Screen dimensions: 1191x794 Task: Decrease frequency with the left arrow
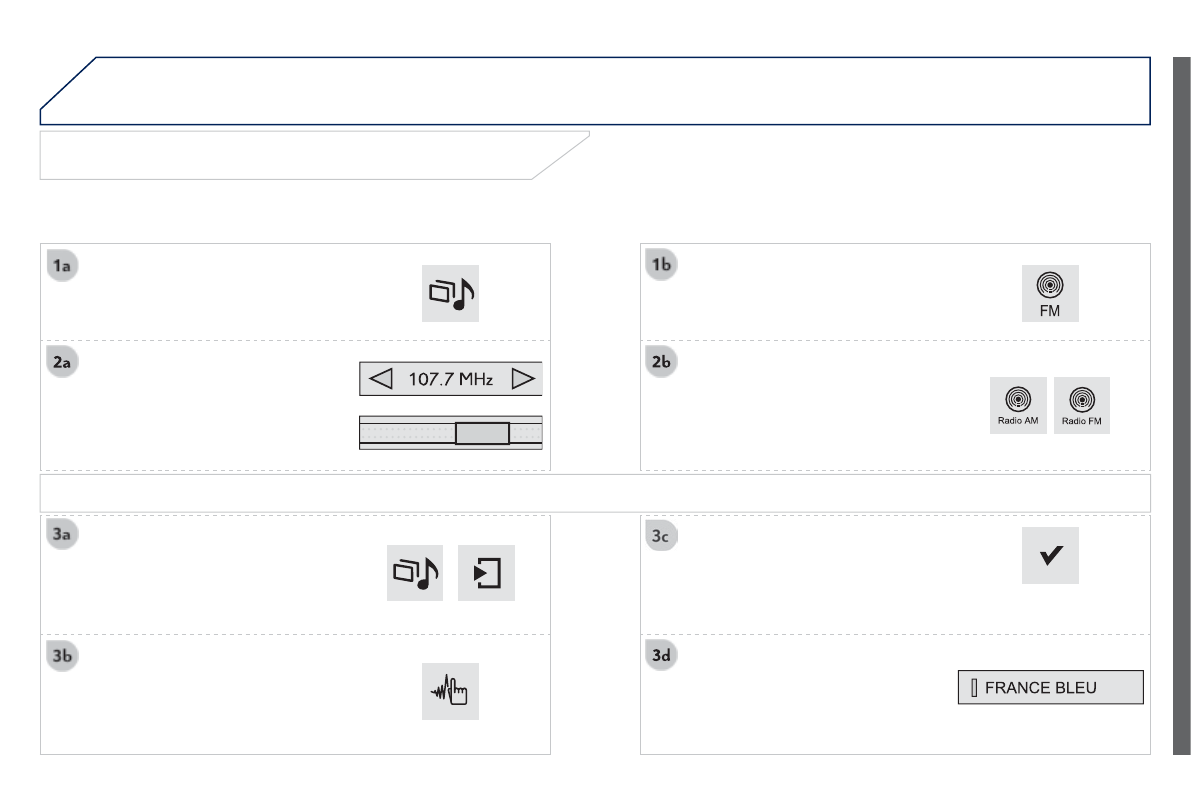(x=381, y=380)
